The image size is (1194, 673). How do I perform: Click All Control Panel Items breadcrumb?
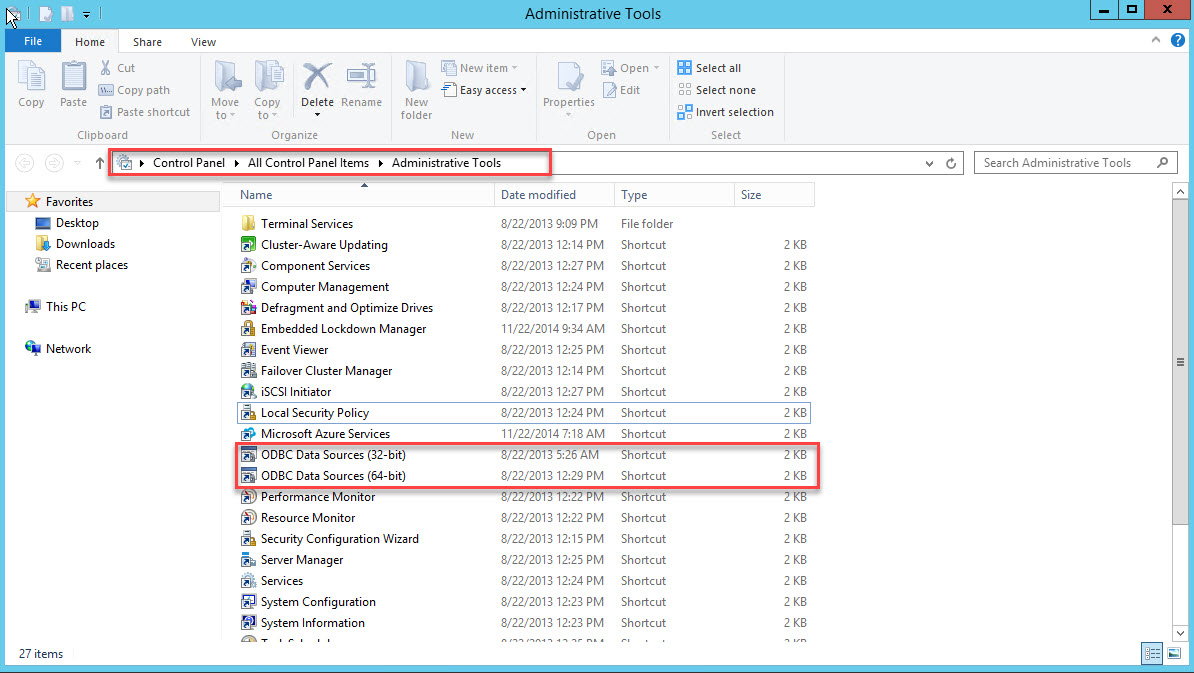tap(308, 163)
